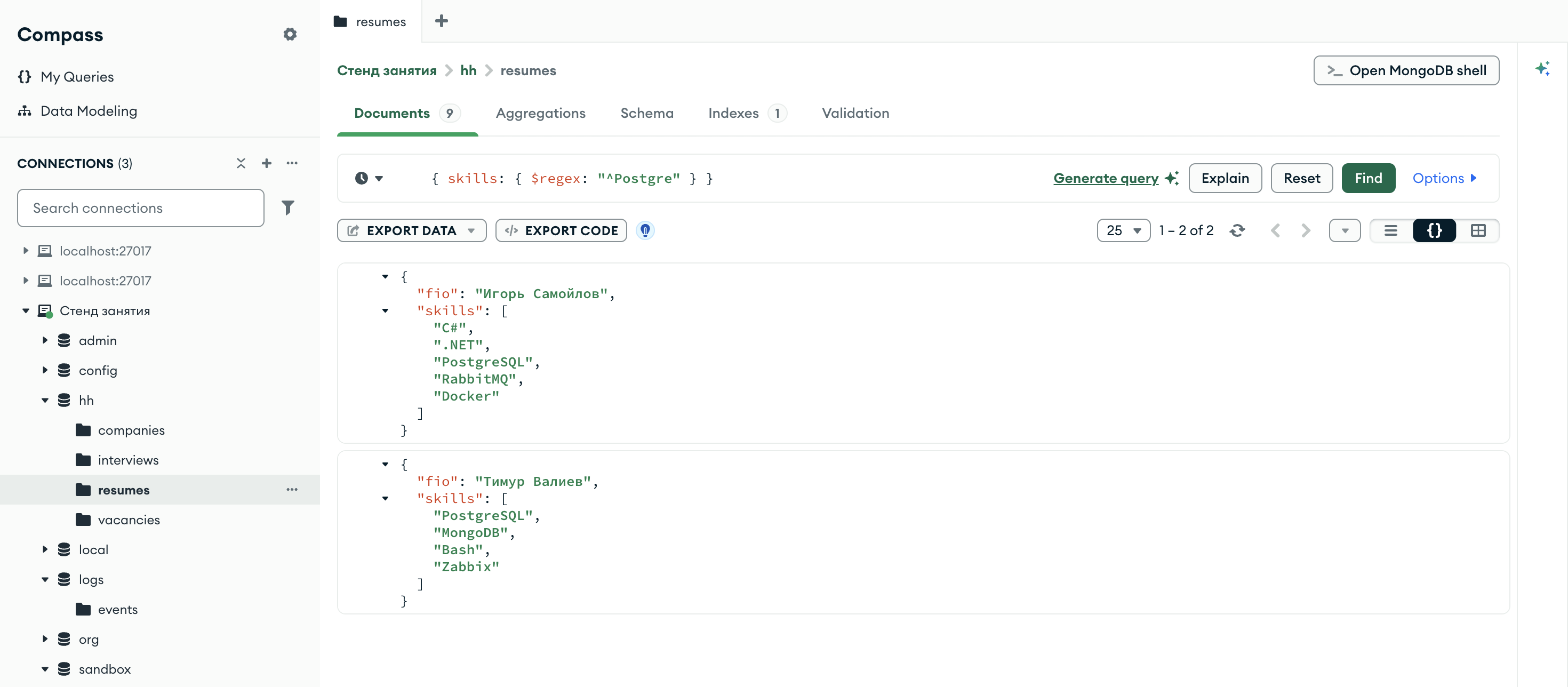Click Export Code button
The height and width of the screenshot is (687, 1568).
pos(561,230)
